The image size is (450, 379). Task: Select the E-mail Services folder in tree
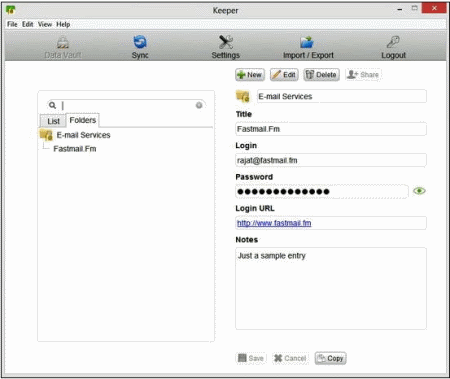click(x=83, y=135)
